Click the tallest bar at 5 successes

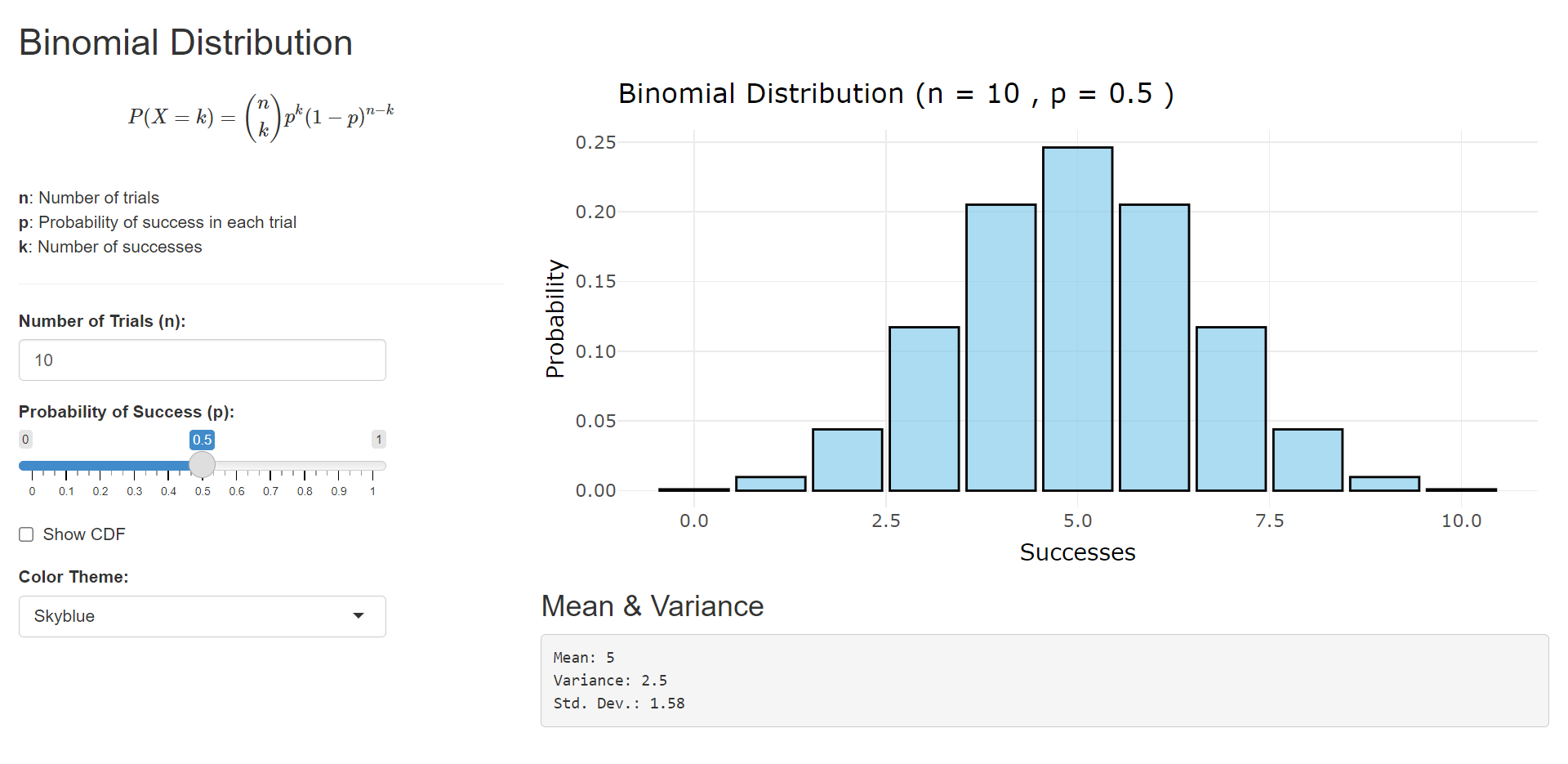[1077, 319]
